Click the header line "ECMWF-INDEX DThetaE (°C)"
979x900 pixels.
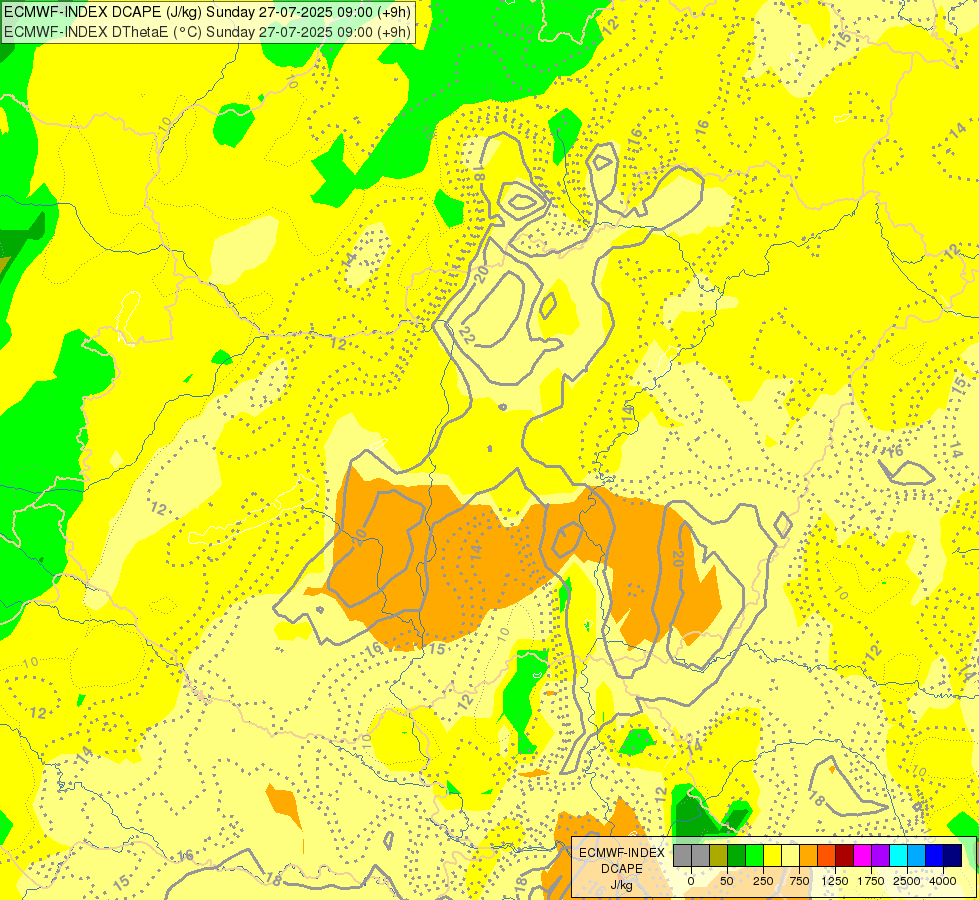(103, 31)
